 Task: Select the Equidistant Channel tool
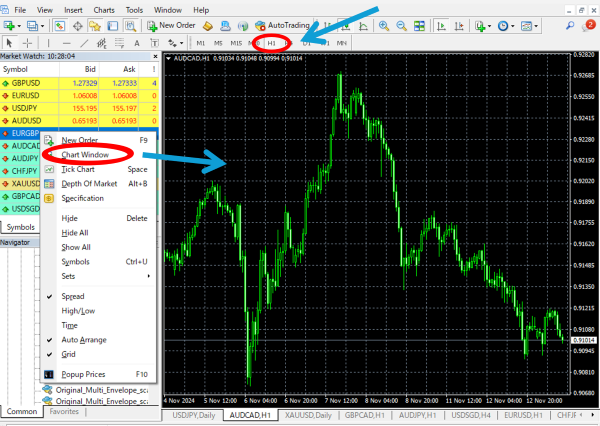(101, 43)
